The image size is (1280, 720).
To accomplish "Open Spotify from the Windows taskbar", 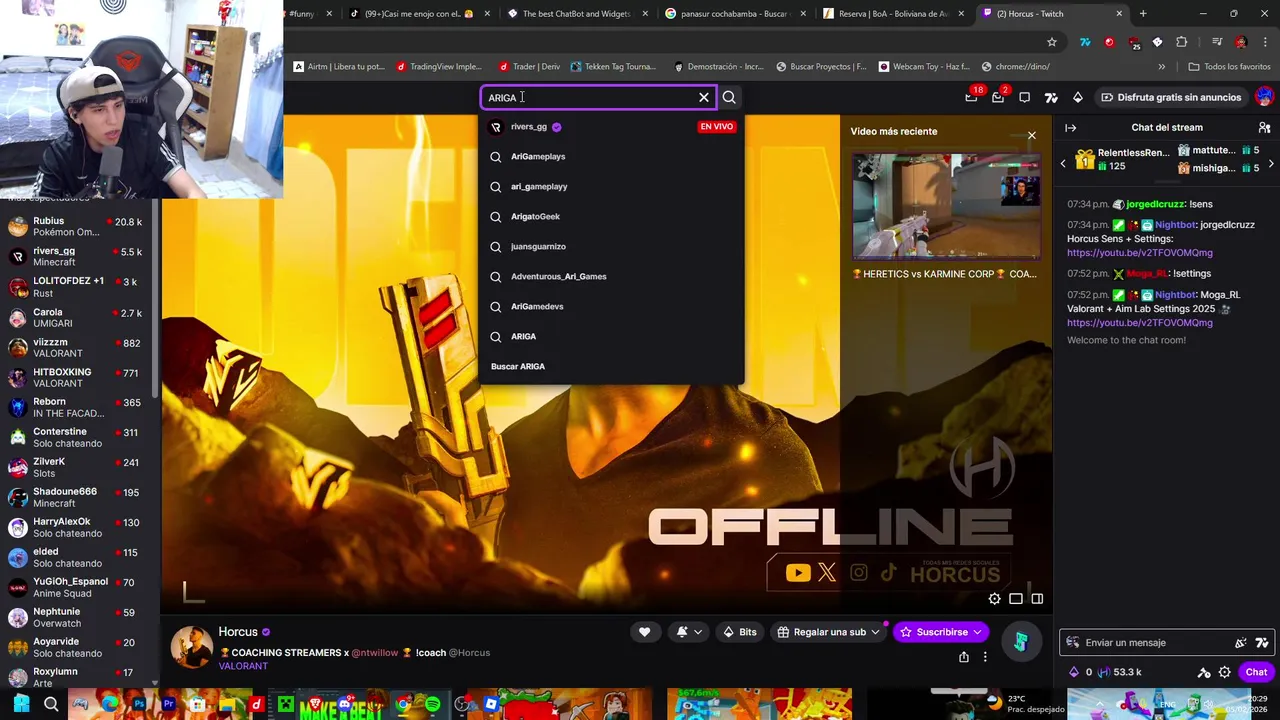I will point(432,705).
